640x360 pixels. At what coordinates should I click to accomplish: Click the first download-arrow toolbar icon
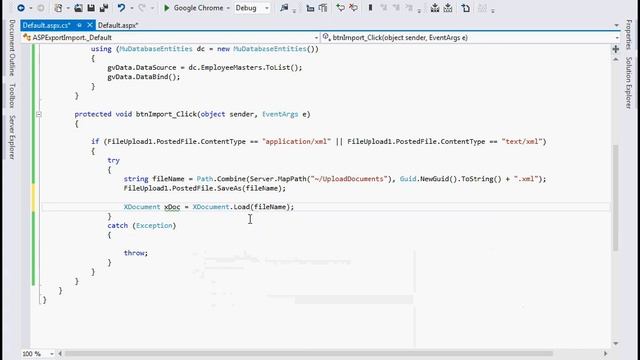pos(435,8)
